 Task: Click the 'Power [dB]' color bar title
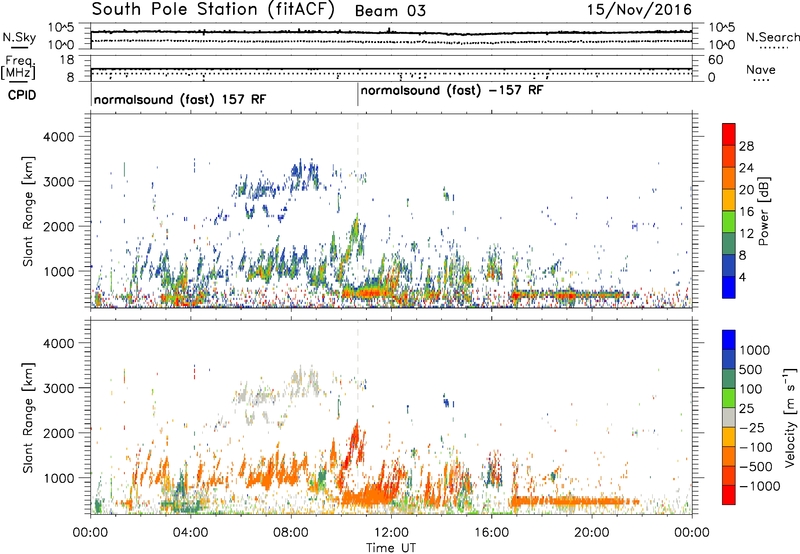click(x=763, y=211)
